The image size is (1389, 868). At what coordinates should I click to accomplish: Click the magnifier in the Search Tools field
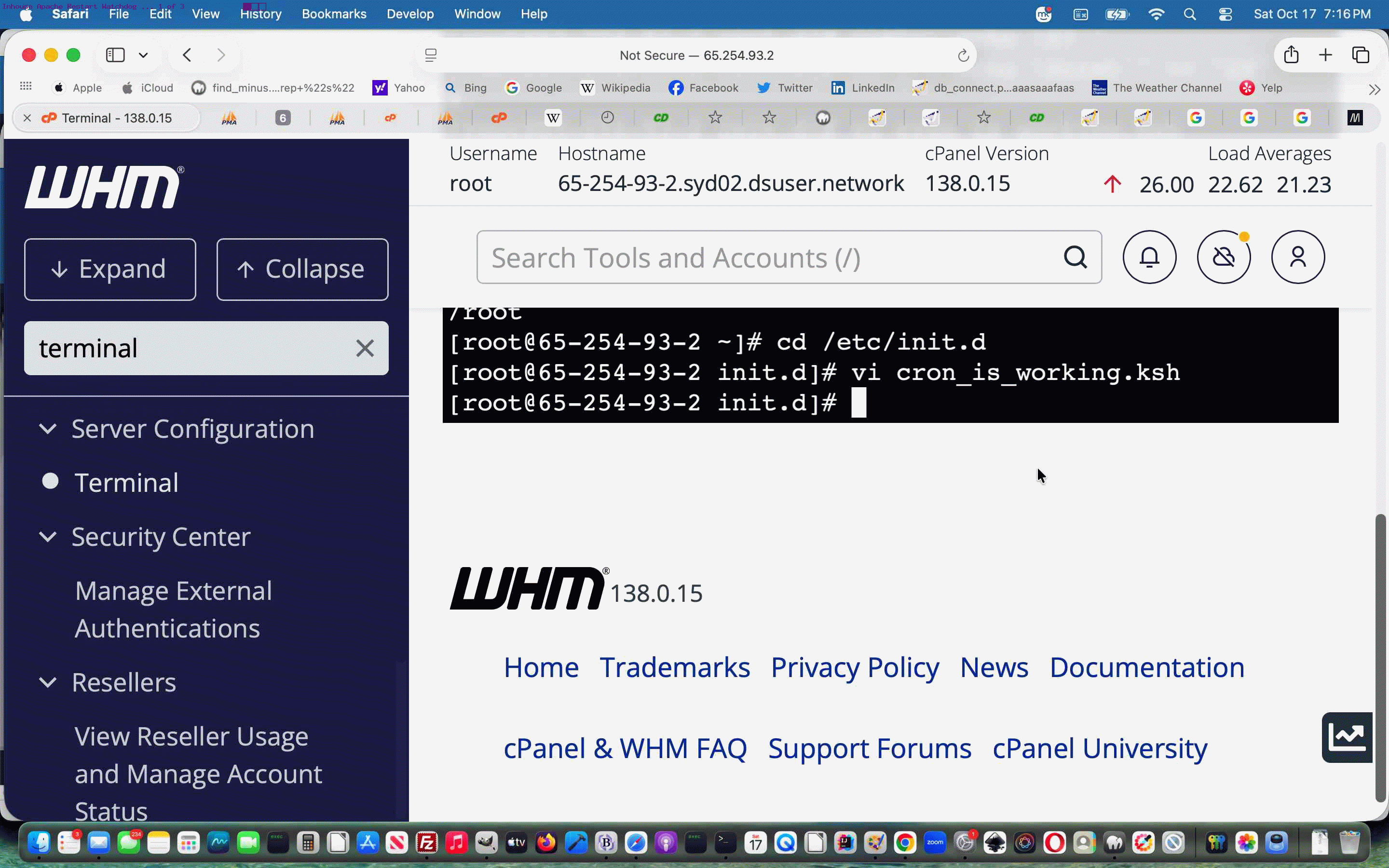click(1075, 257)
